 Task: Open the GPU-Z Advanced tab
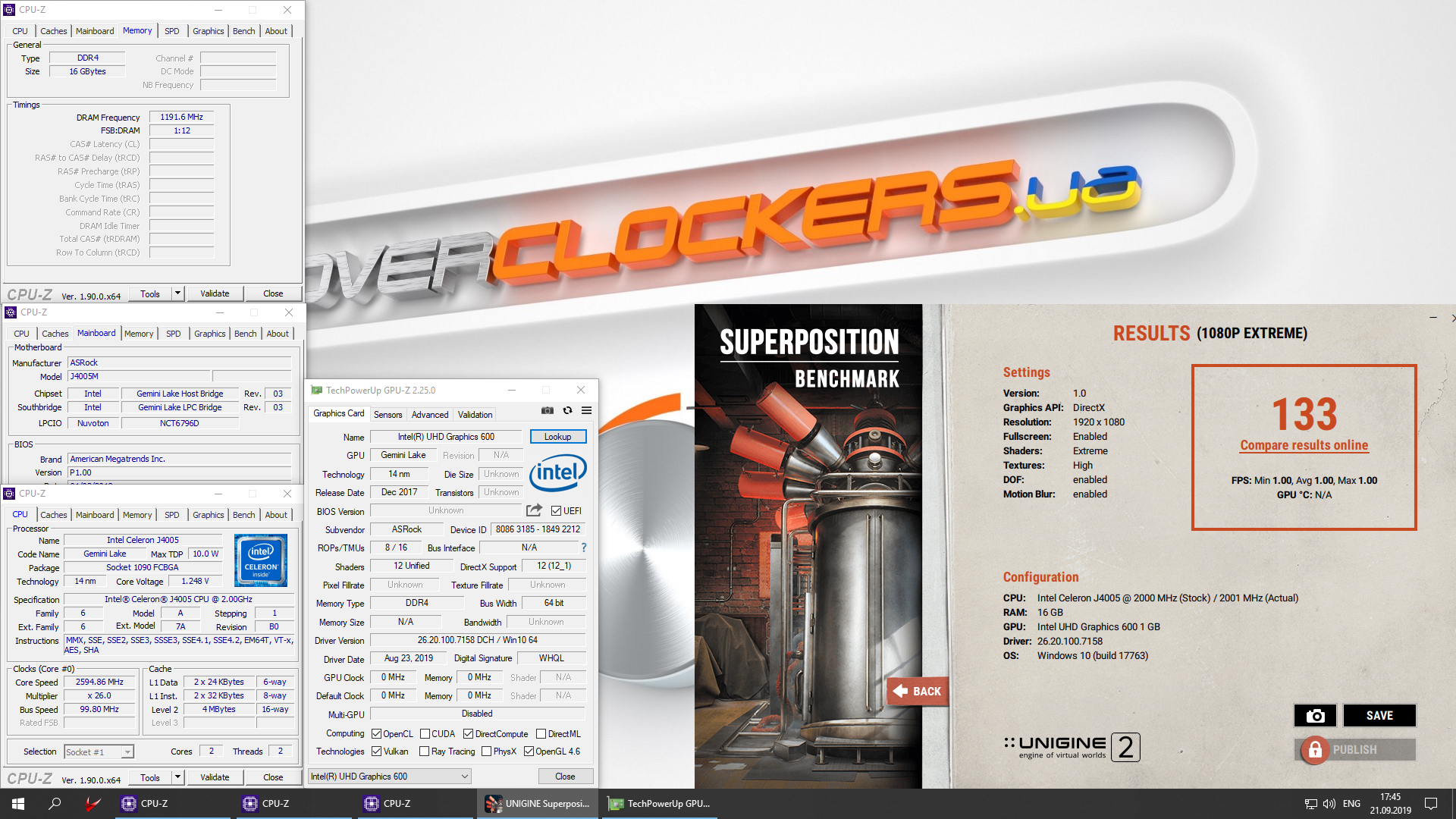[x=430, y=415]
